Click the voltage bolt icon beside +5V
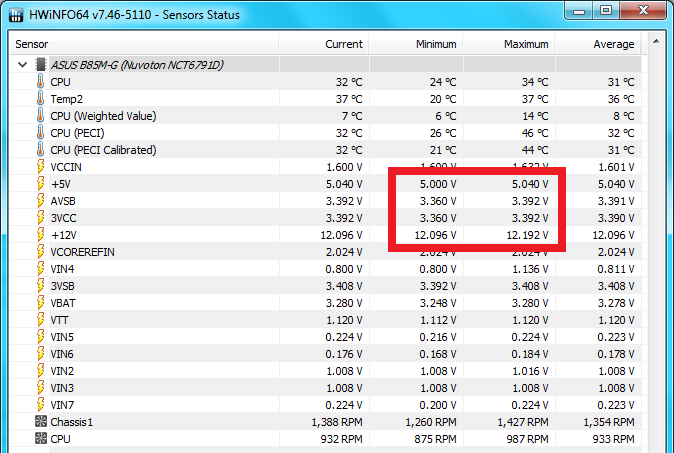Image resolution: width=674 pixels, height=453 pixels. point(40,184)
